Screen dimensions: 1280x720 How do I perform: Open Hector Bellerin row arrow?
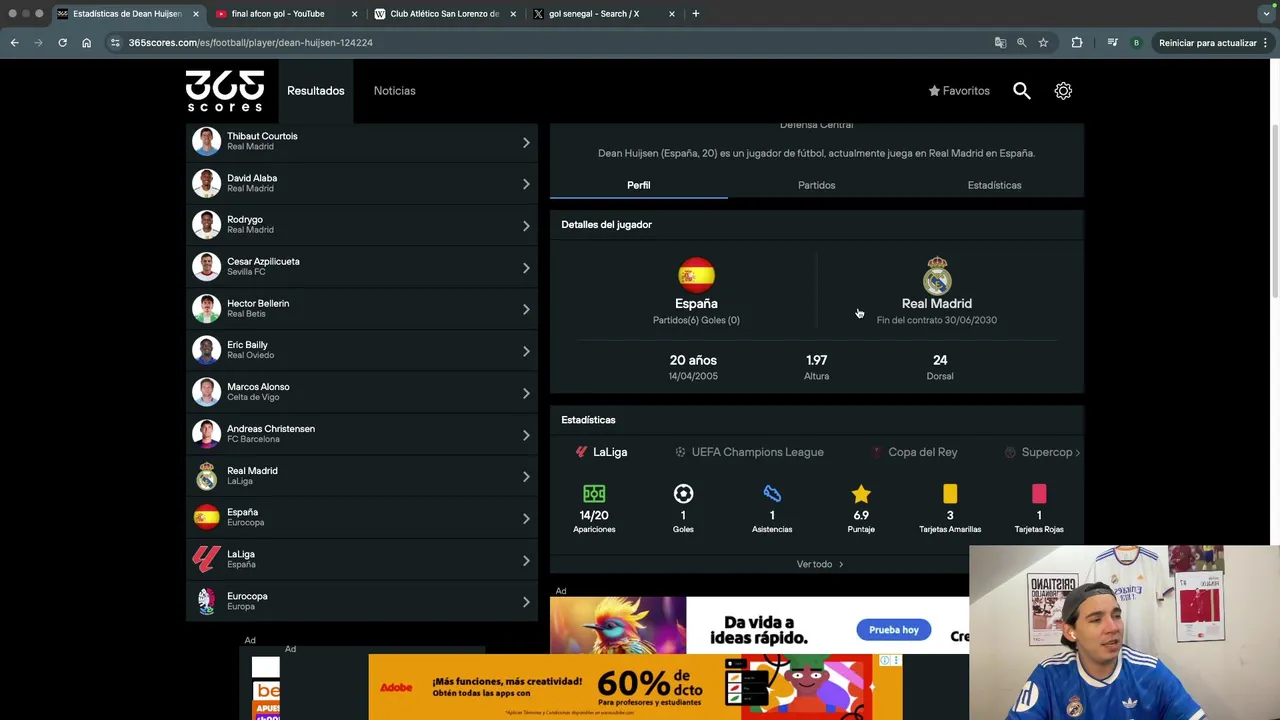pyautogui.click(x=526, y=309)
